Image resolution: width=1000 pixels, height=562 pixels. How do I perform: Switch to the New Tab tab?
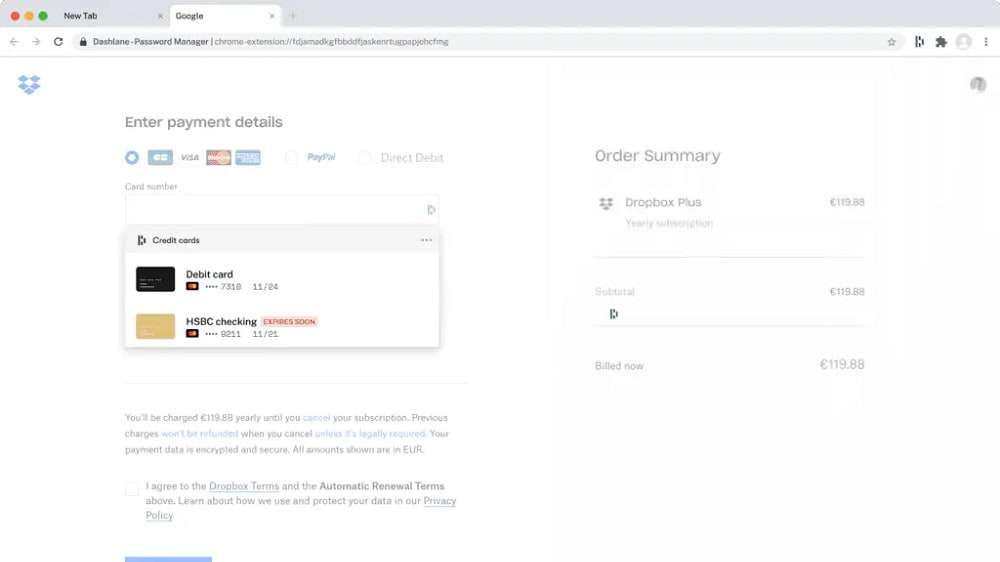(111, 16)
